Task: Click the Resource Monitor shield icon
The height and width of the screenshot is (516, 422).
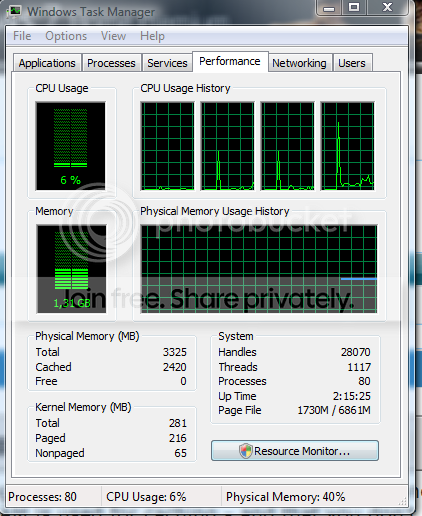Action: coord(246,451)
